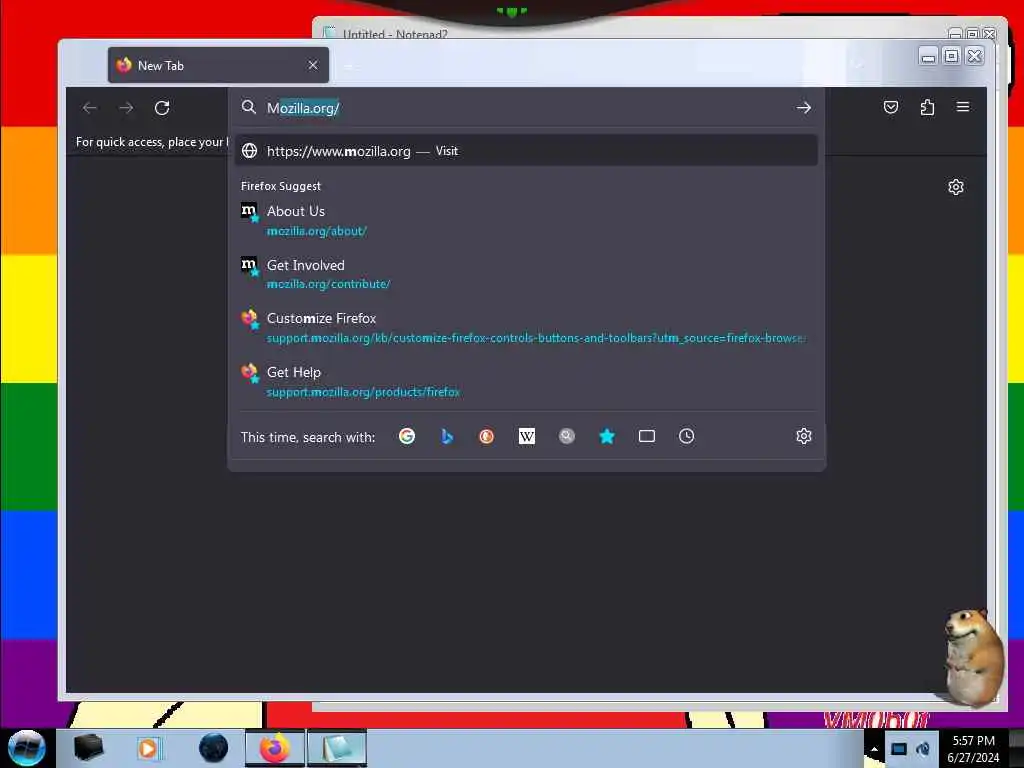
Task: Select the gray magnifier search engine icon
Action: [567, 436]
